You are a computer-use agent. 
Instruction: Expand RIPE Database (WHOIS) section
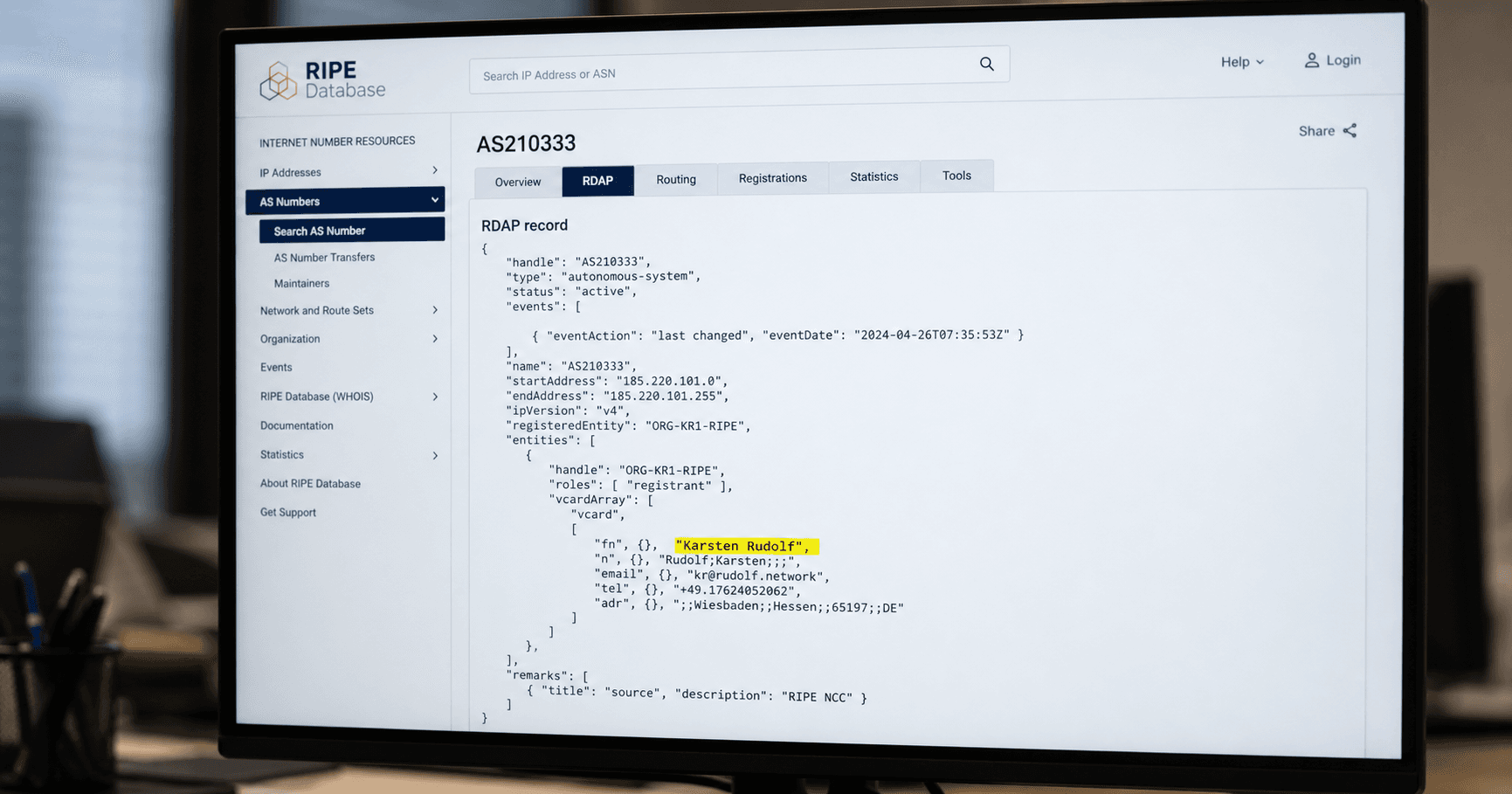435,397
